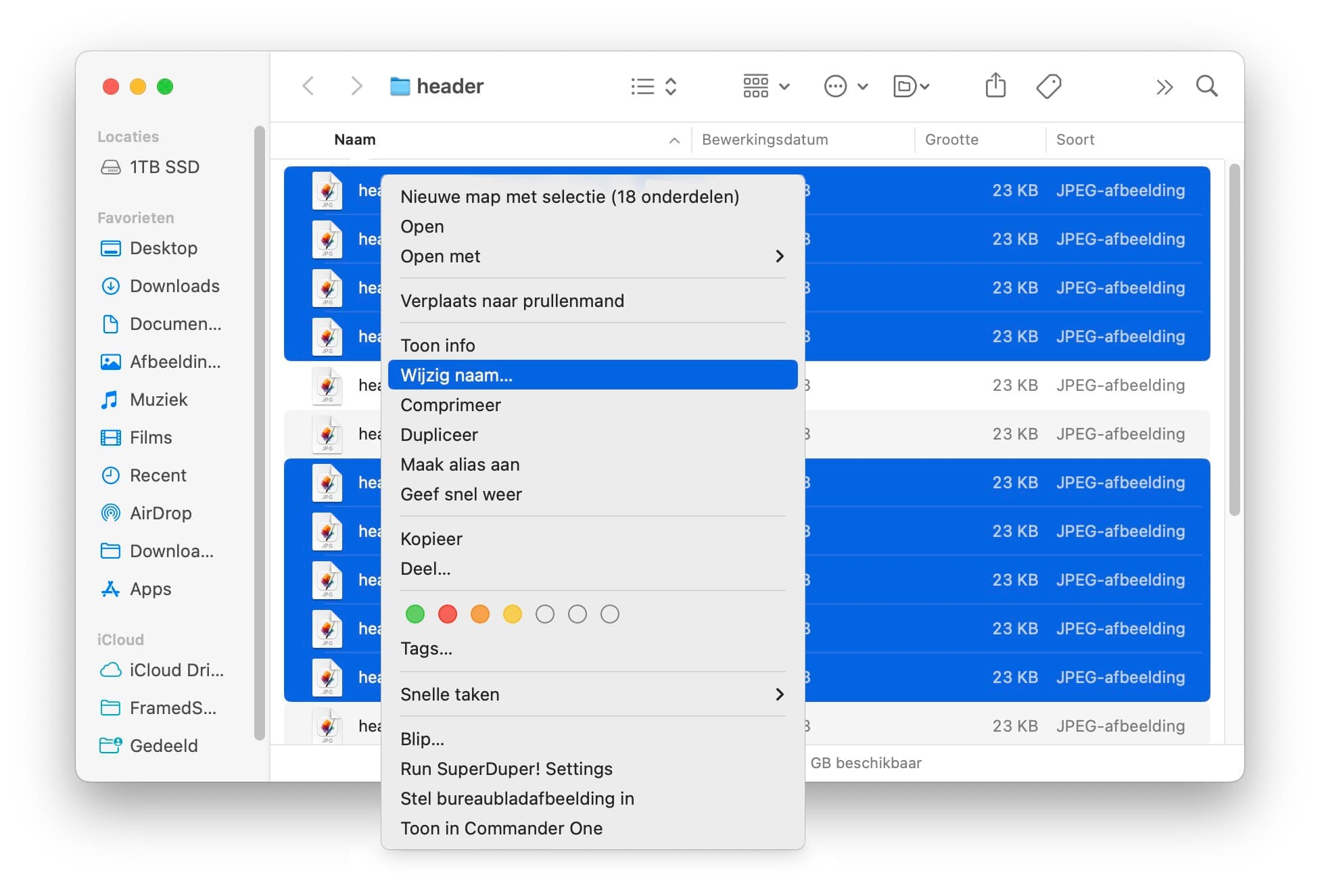The image size is (1320, 896).
Task: Choose Comprimeer
Action: click(593, 405)
